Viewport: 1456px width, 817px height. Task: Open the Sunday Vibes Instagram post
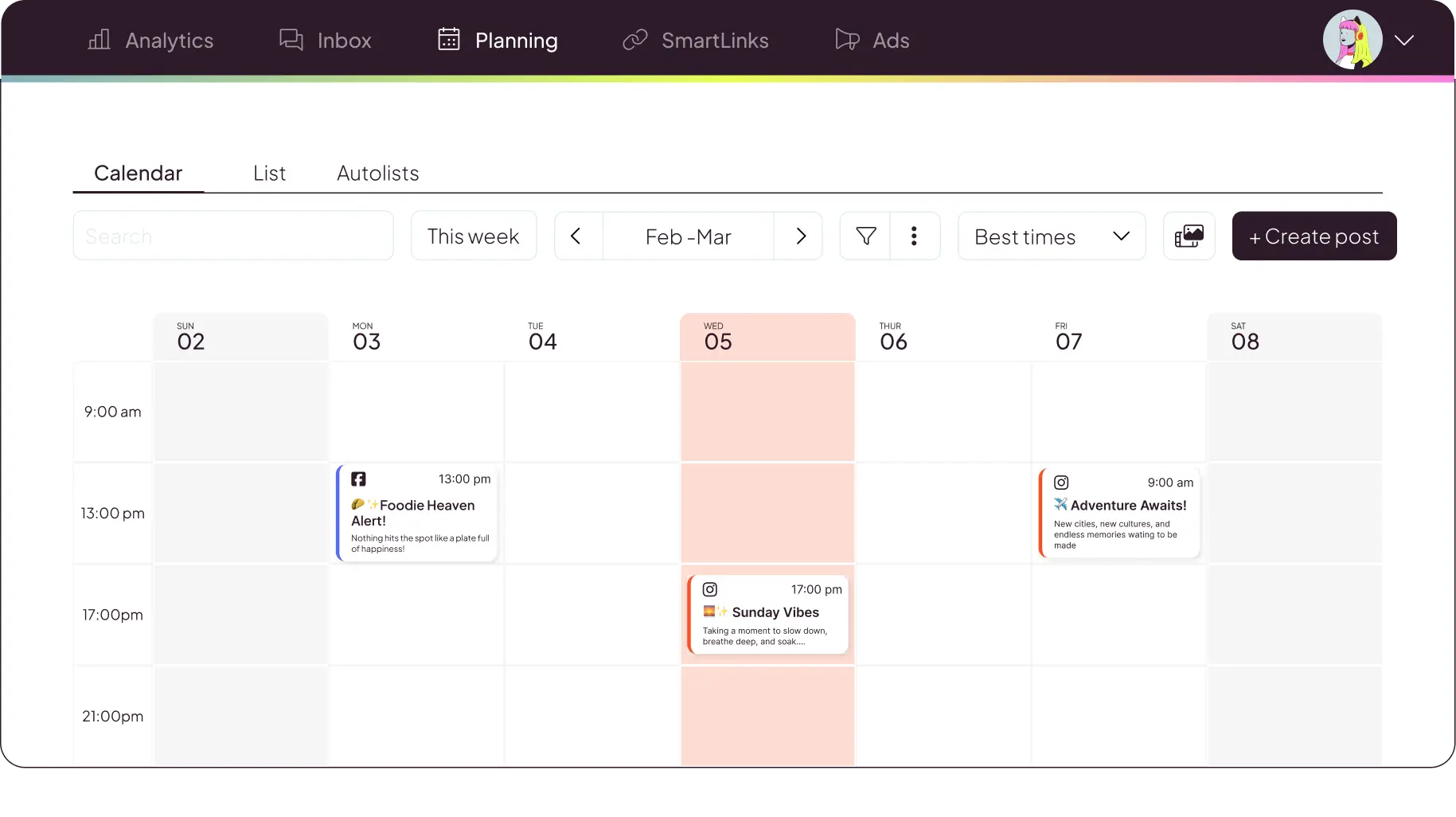point(769,615)
